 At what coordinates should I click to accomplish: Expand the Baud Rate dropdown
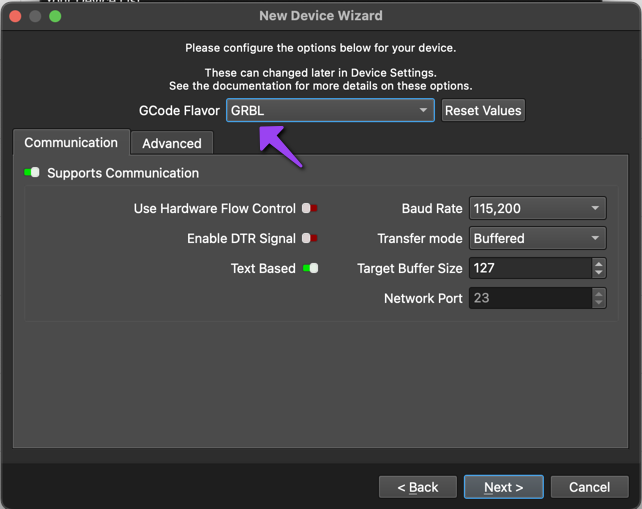pyautogui.click(x=537, y=209)
